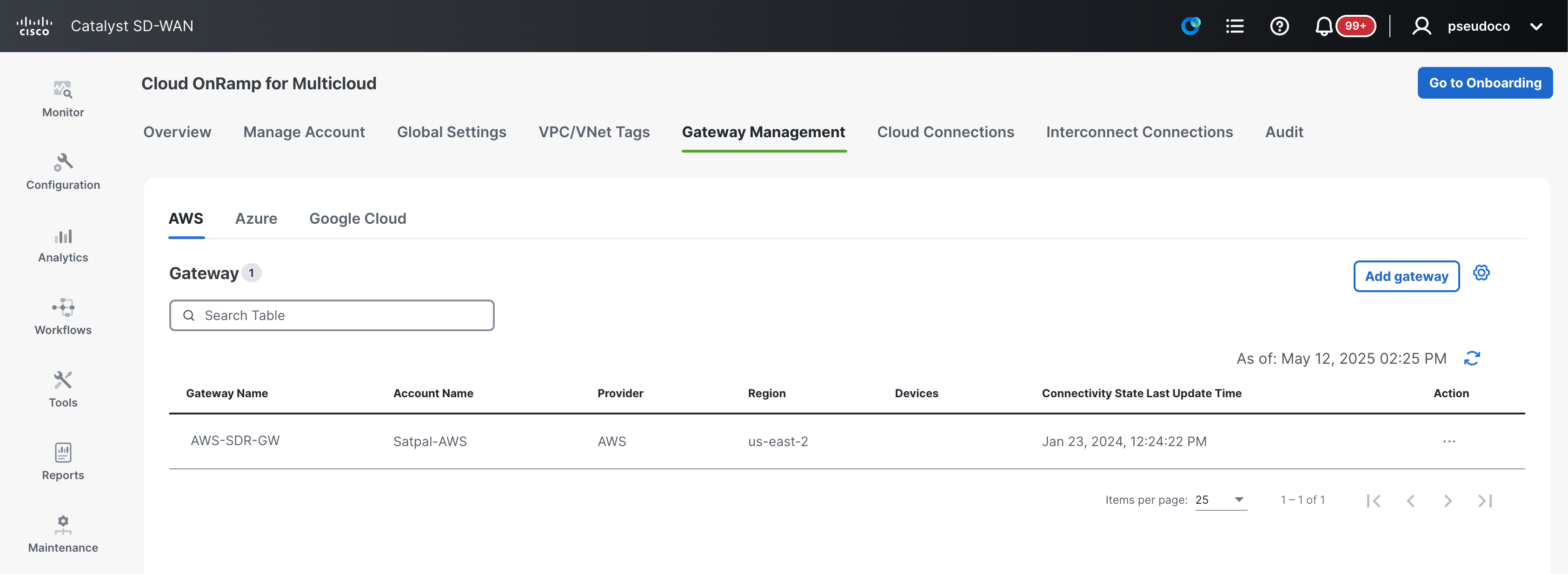
Task: Open Analytics in the sidebar
Action: [63, 244]
